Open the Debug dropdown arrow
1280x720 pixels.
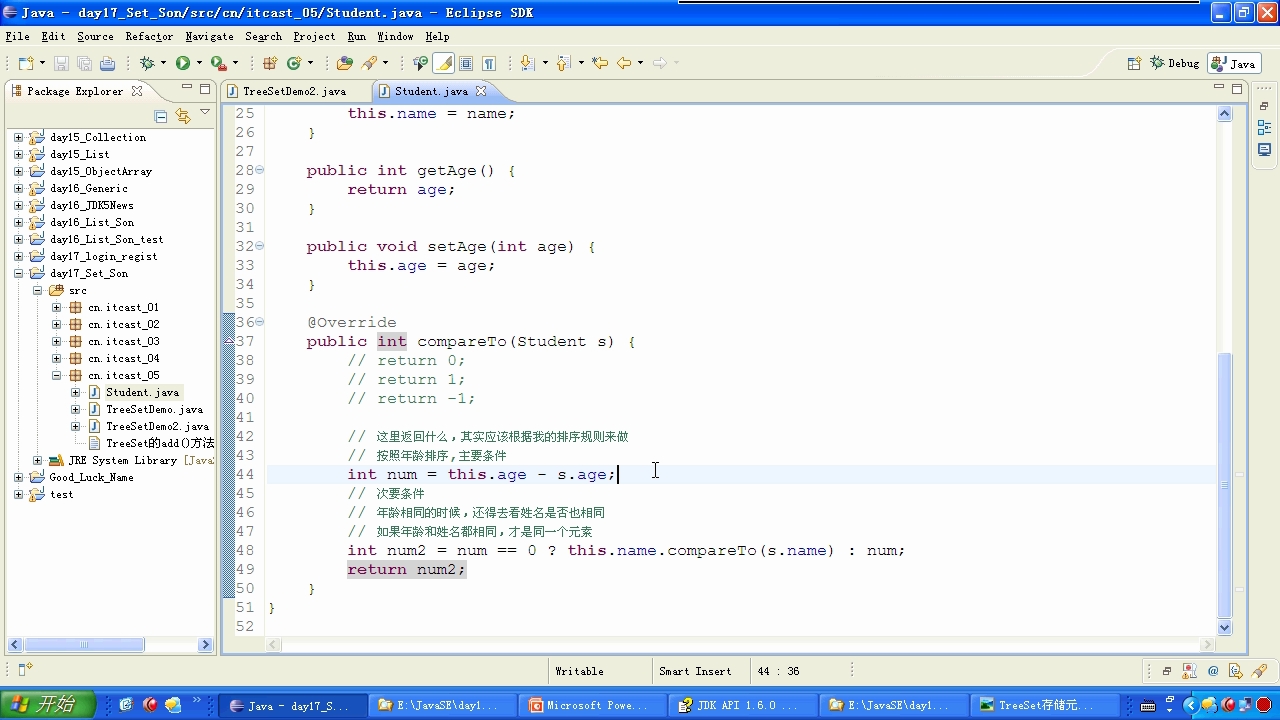163,63
